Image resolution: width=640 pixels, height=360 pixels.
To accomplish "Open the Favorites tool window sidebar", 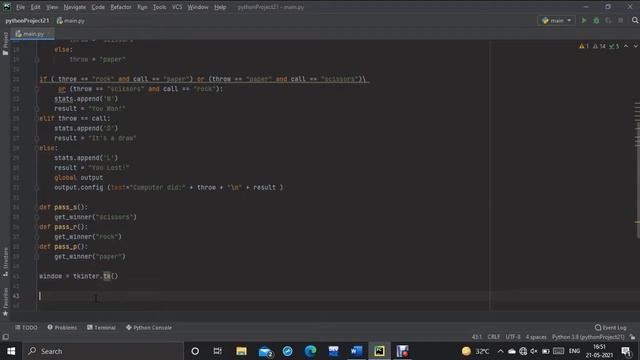I will pos(5,302).
